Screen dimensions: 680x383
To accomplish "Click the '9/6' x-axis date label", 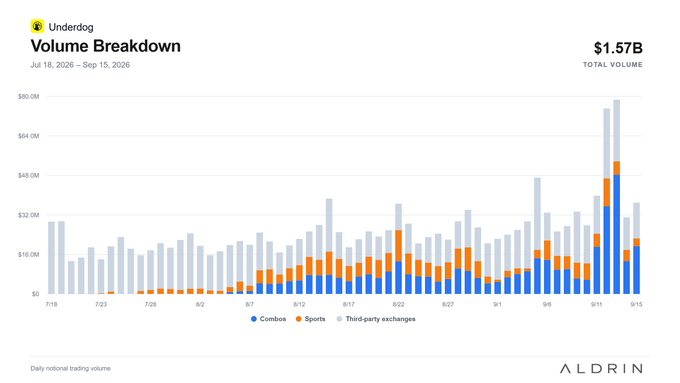I will 547,304.
